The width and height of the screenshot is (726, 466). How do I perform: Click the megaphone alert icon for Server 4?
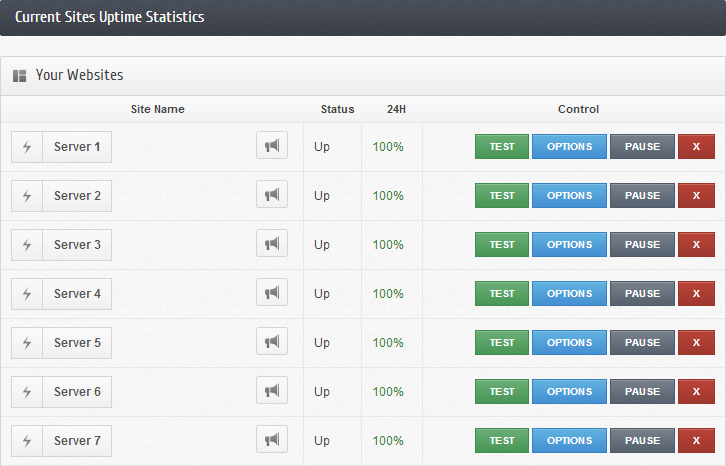tap(271, 294)
